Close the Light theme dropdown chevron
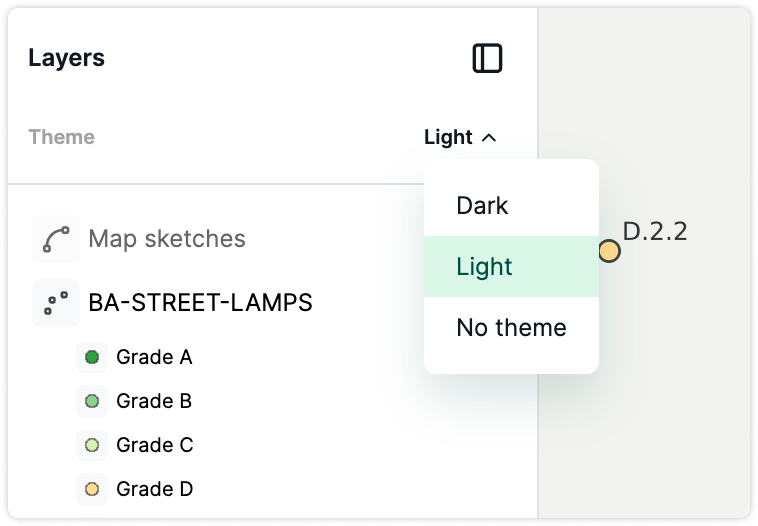Viewport: 758px width, 526px height. (489, 138)
